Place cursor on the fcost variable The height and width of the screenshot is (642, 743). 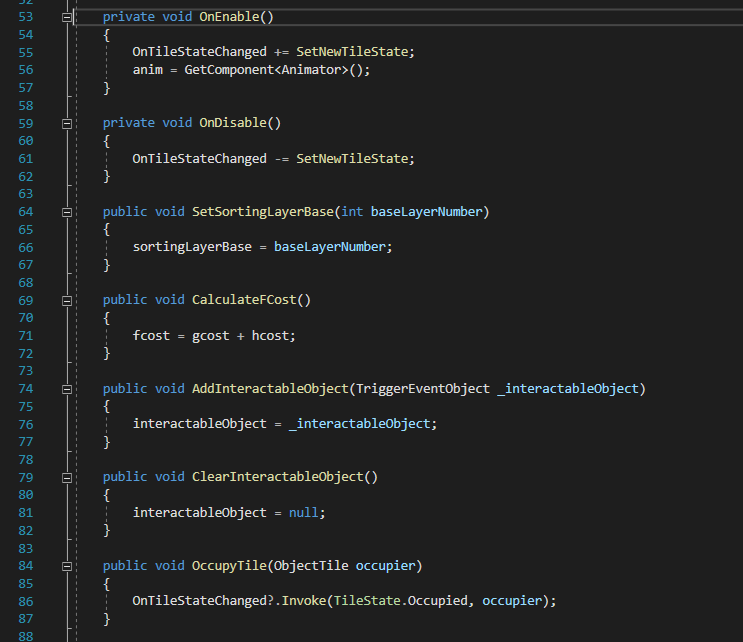click(151, 335)
